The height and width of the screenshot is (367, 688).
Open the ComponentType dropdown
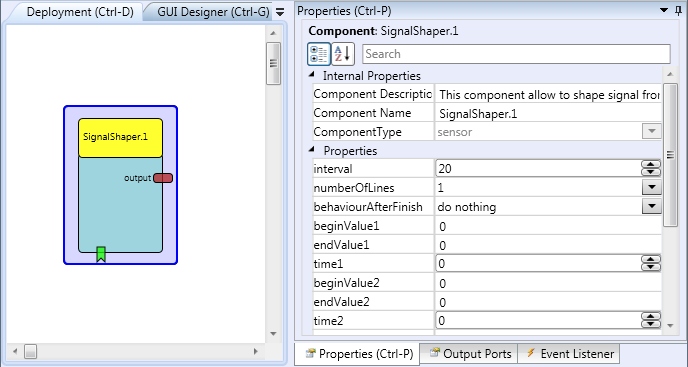(x=652, y=131)
